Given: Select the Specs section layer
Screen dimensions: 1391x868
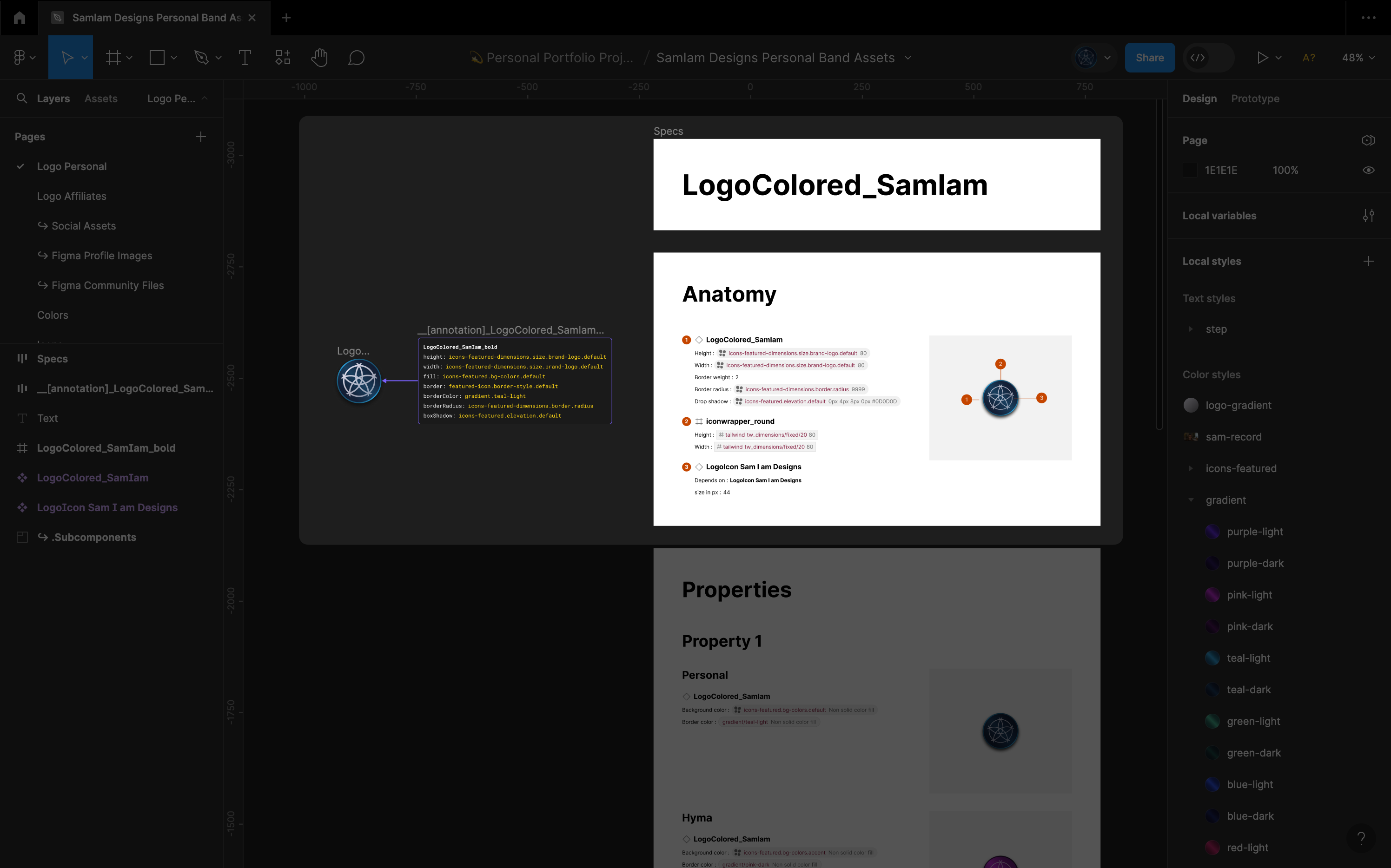Looking at the screenshot, I should point(112,359).
